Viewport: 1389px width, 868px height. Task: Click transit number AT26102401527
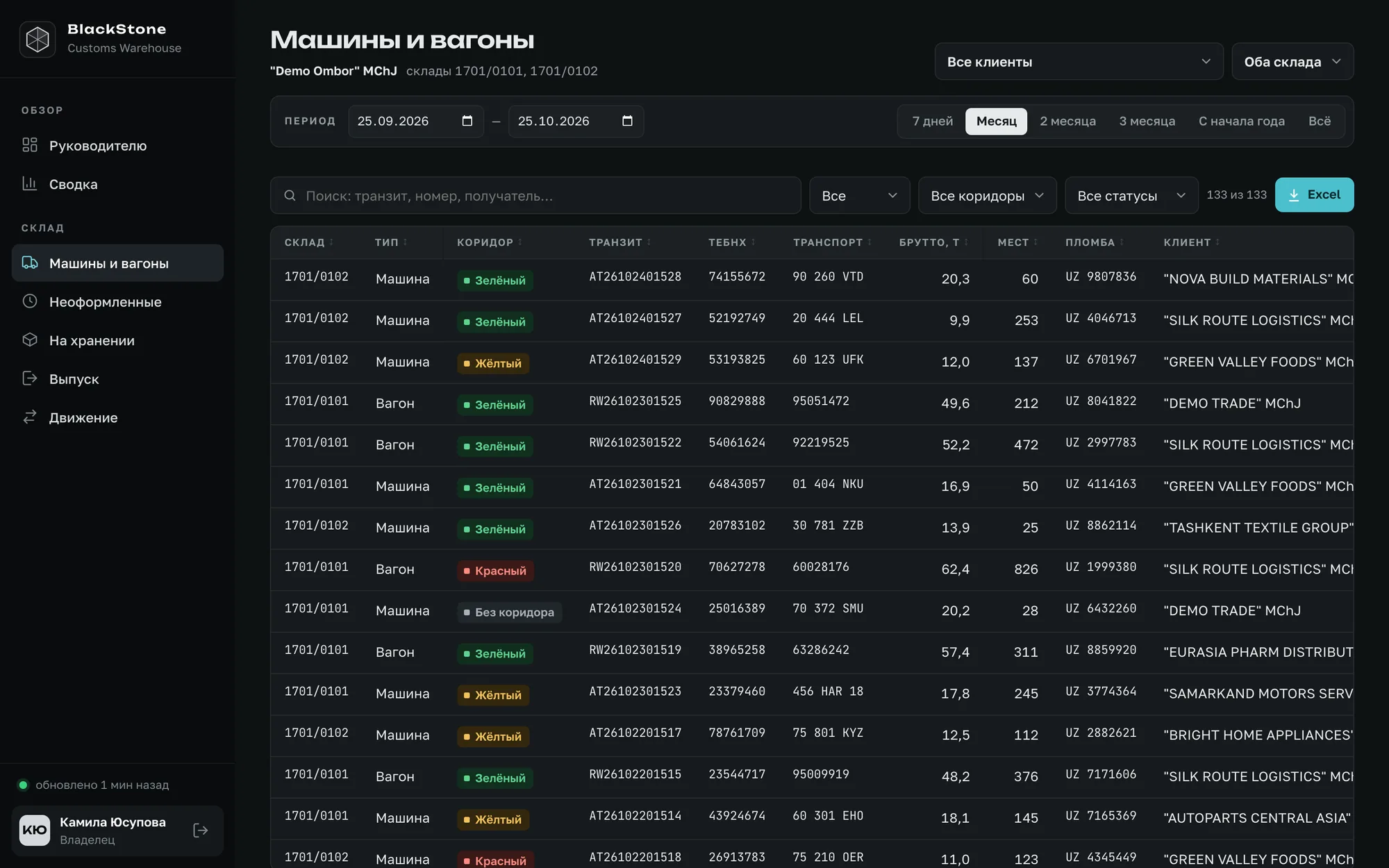635,318
